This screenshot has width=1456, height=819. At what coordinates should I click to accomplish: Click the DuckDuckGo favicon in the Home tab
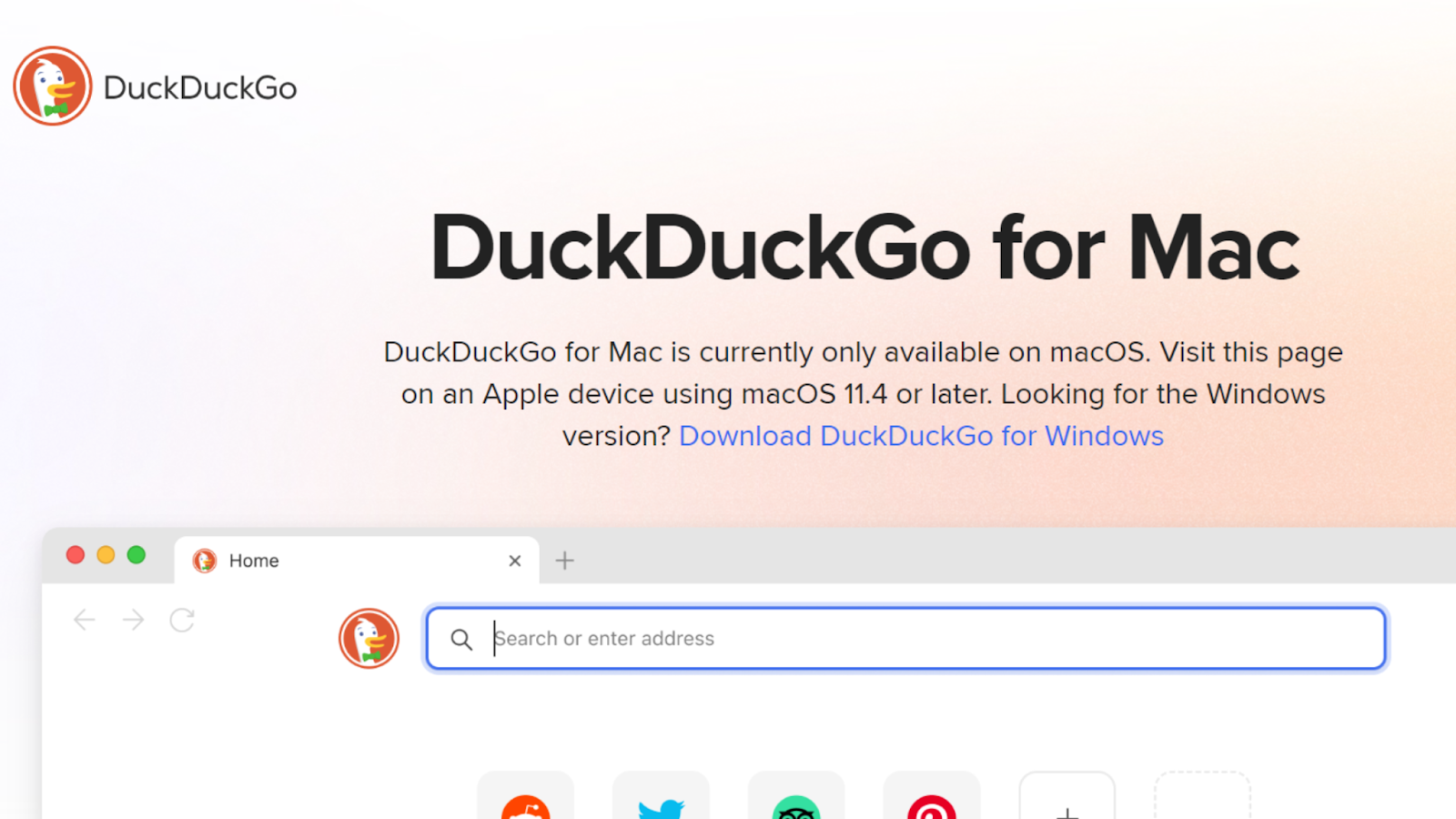[x=205, y=561]
